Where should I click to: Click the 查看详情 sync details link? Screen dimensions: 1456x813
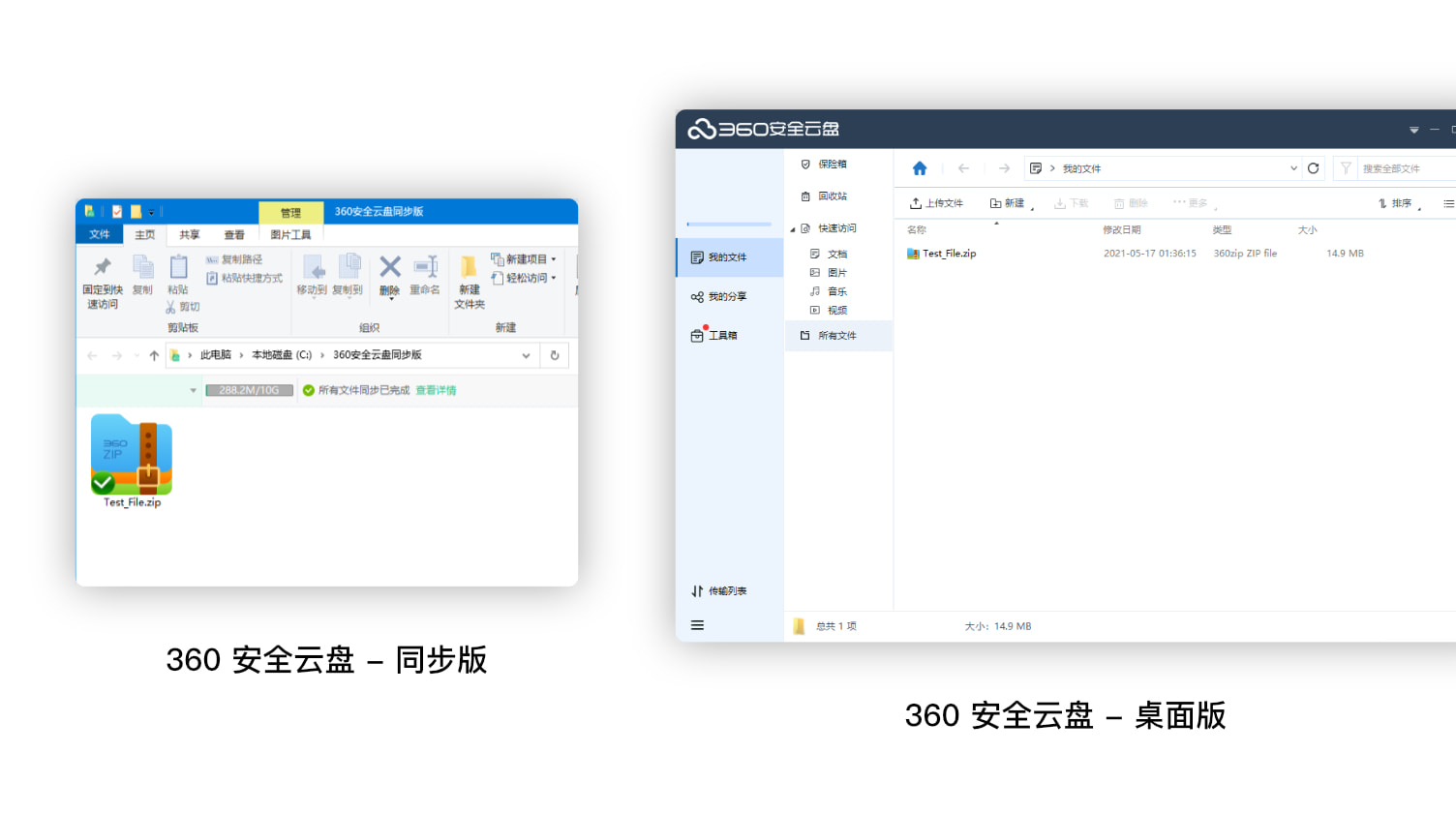(436, 390)
